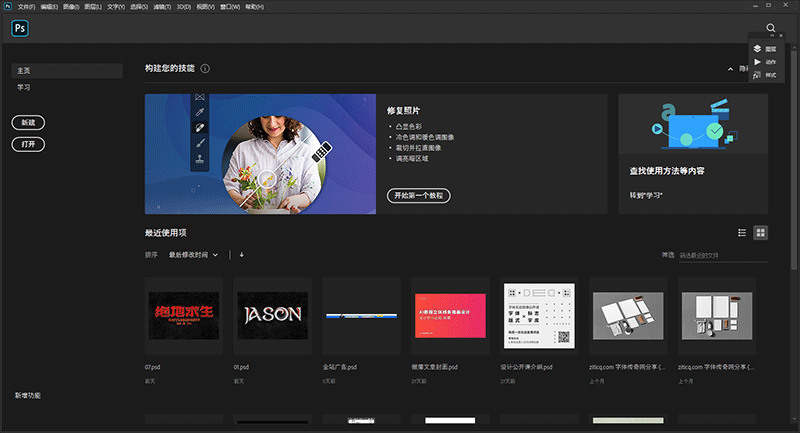Click the info icon beside 构建您的技能
The width and height of the screenshot is (800, 433).
coord(205,68)
